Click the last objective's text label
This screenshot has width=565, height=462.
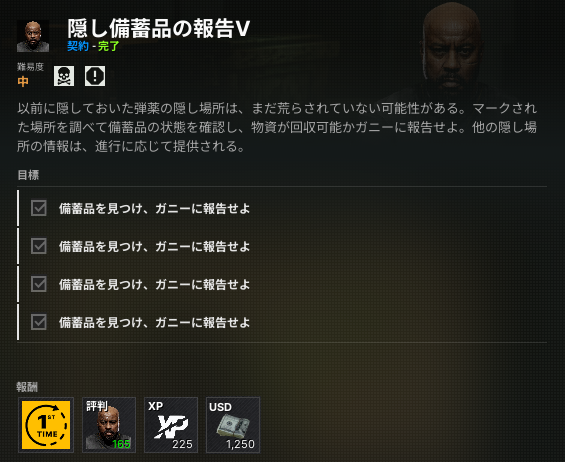pyautogui.click(x=155, y=323)
